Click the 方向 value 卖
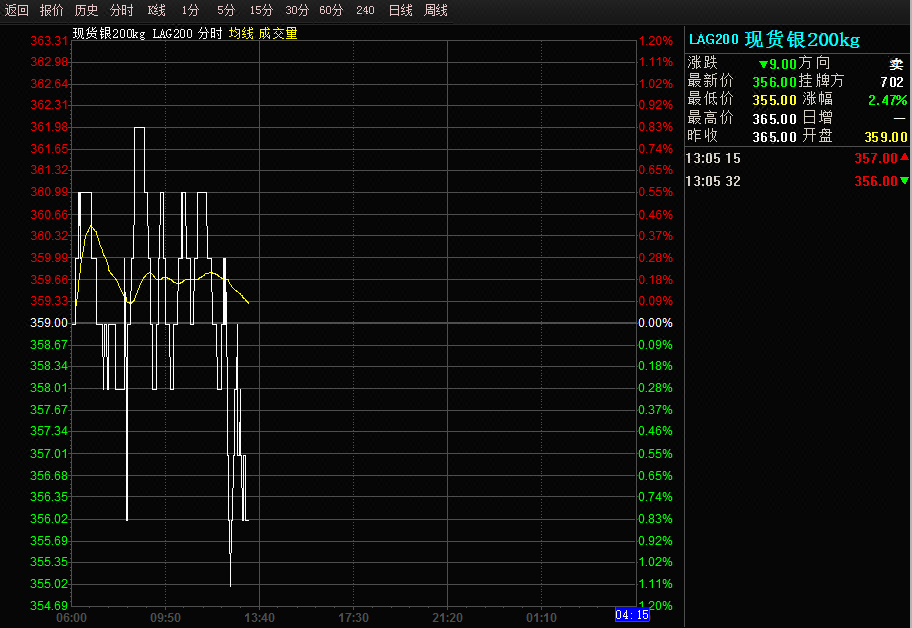This screenshot has width=912, height=628. (x=896, y=64)
